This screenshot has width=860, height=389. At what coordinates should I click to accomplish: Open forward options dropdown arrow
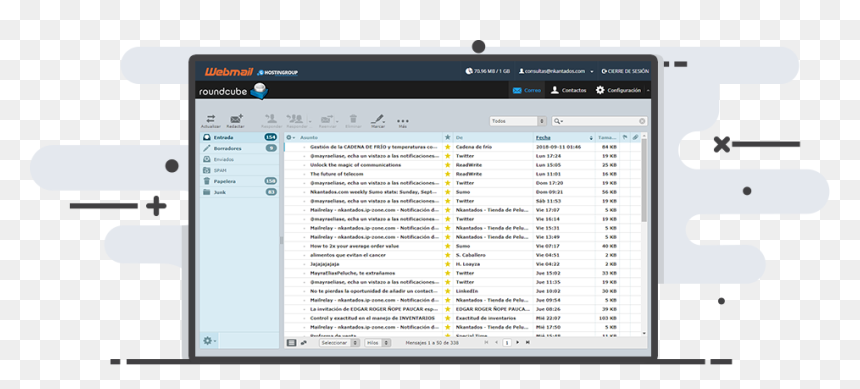point(337,120)
